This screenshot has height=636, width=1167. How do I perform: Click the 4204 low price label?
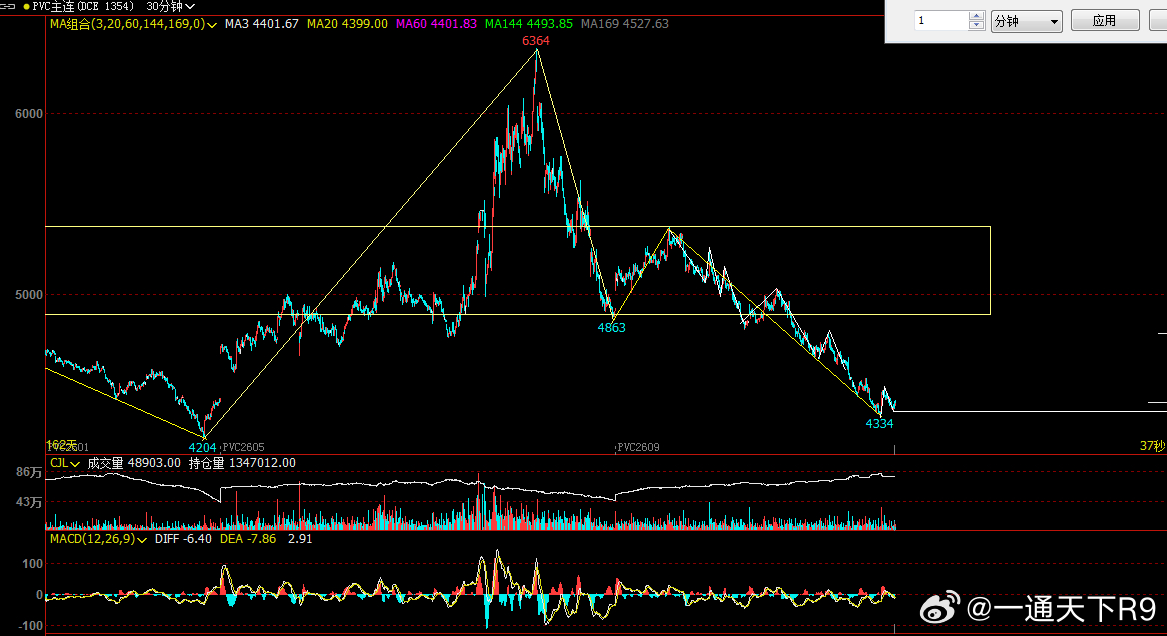[x=202, y=448]
